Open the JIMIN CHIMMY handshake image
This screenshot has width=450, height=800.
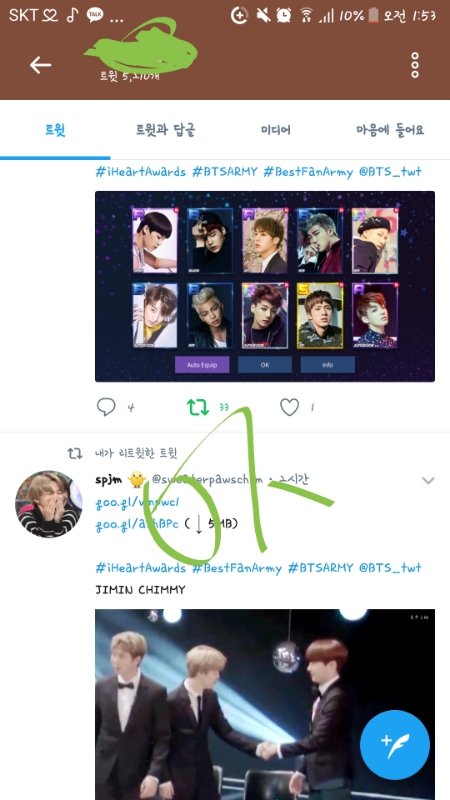(265, 705)
